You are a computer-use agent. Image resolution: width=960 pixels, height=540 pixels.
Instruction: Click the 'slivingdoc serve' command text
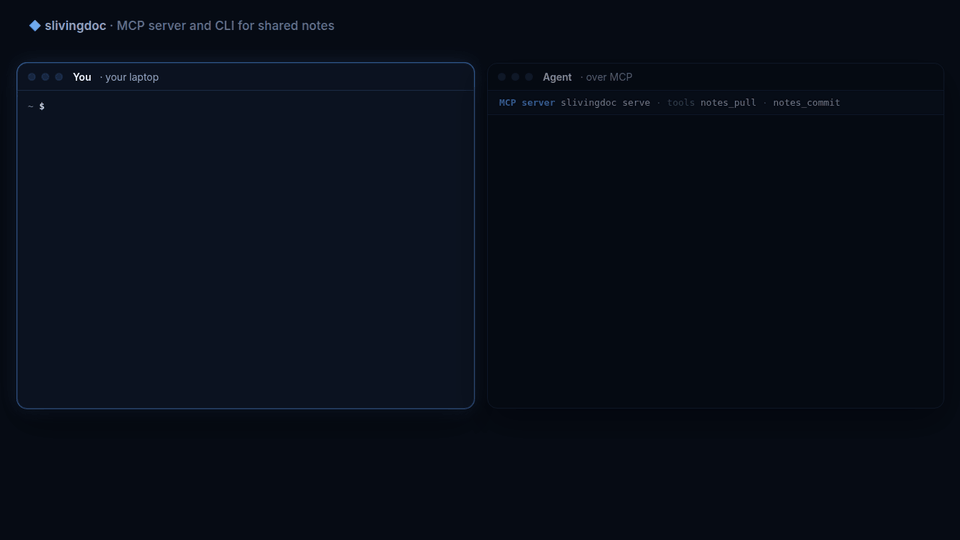(606, 102)
